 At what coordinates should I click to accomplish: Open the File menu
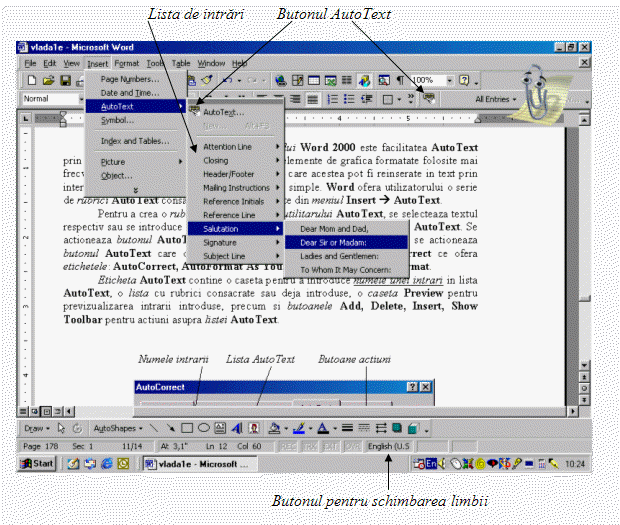click(30, 63)
